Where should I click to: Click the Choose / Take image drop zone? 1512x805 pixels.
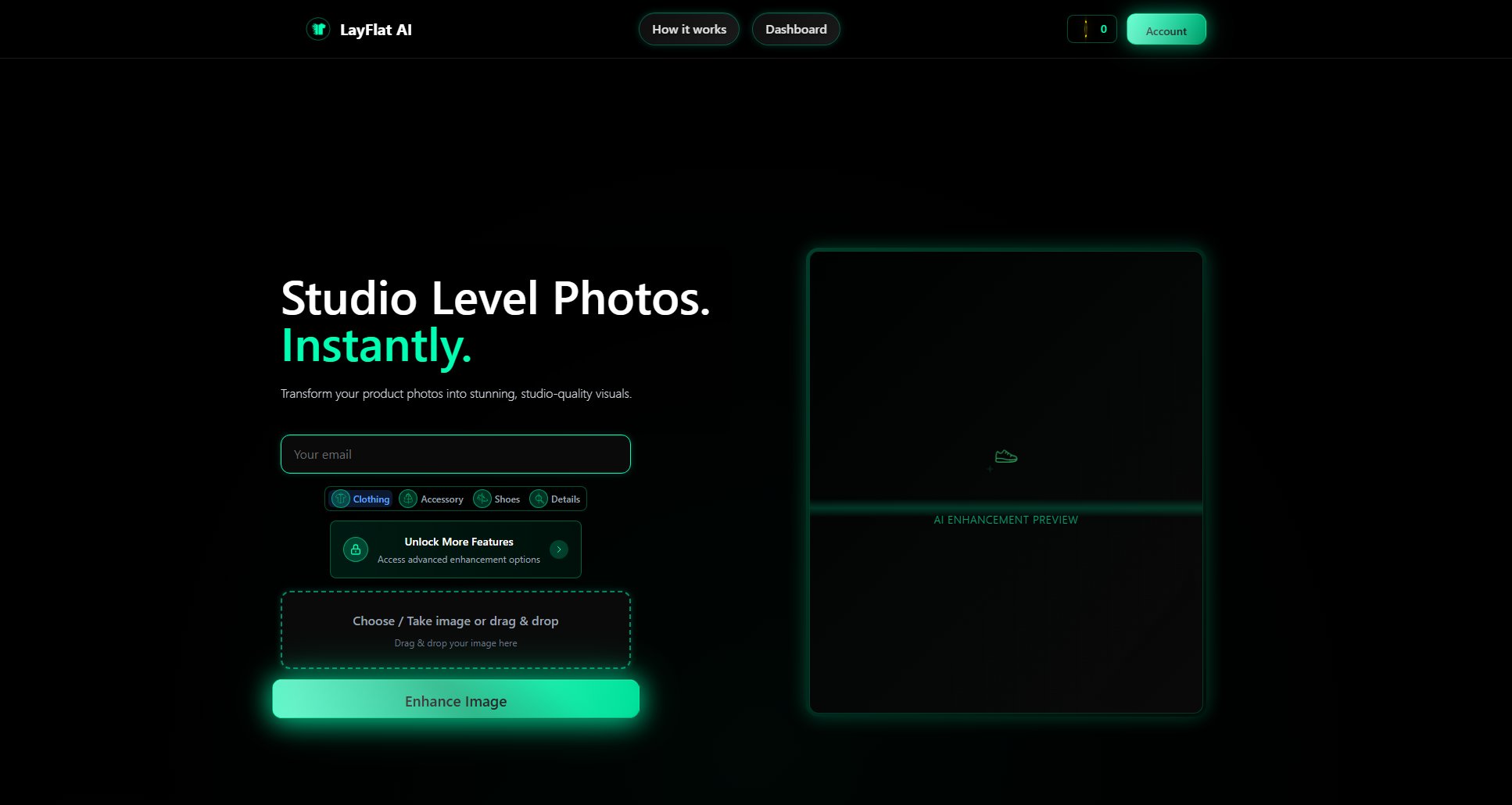pyautogui.click(x=456, y=629)
